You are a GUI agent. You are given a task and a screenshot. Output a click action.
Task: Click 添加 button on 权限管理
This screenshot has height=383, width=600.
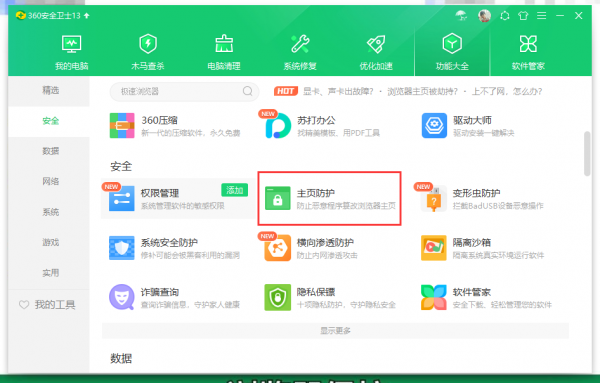pos(234,190)
